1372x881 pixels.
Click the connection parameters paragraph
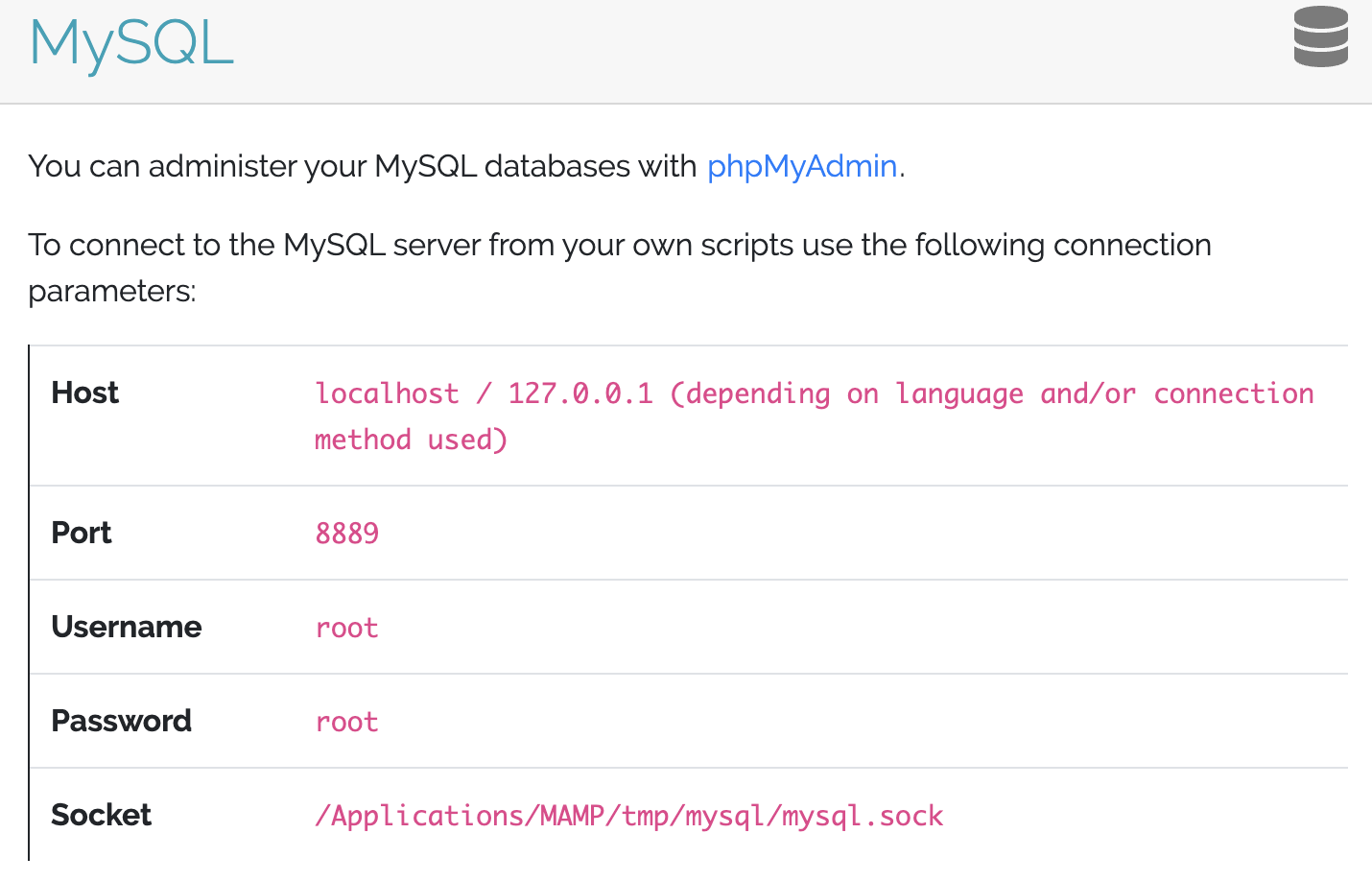click(x=620, y=268)
